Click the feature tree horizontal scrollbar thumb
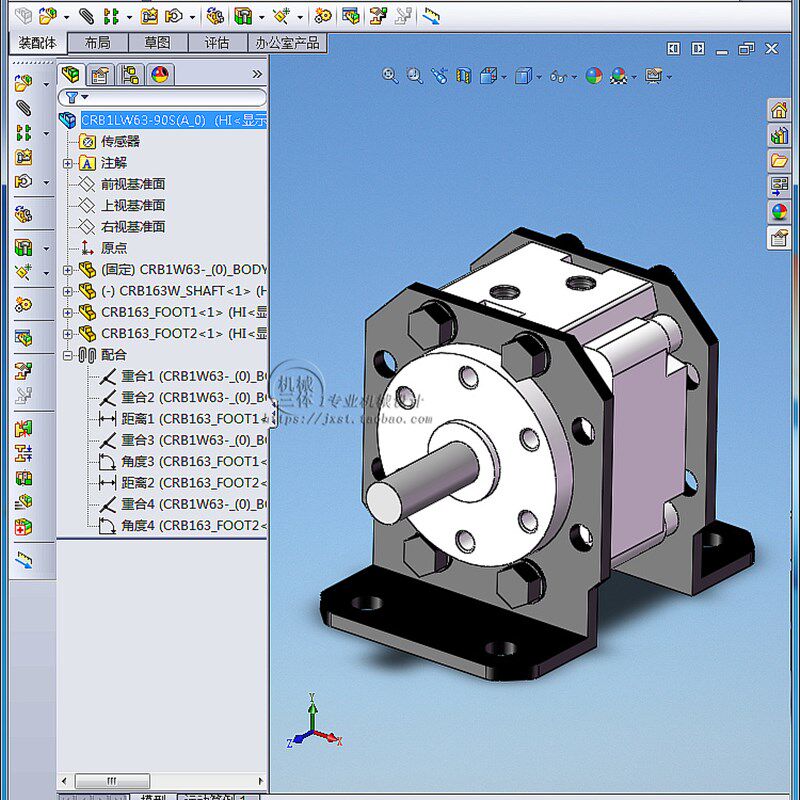The height and width of the screenshot is (800, 800). point(112,781)
